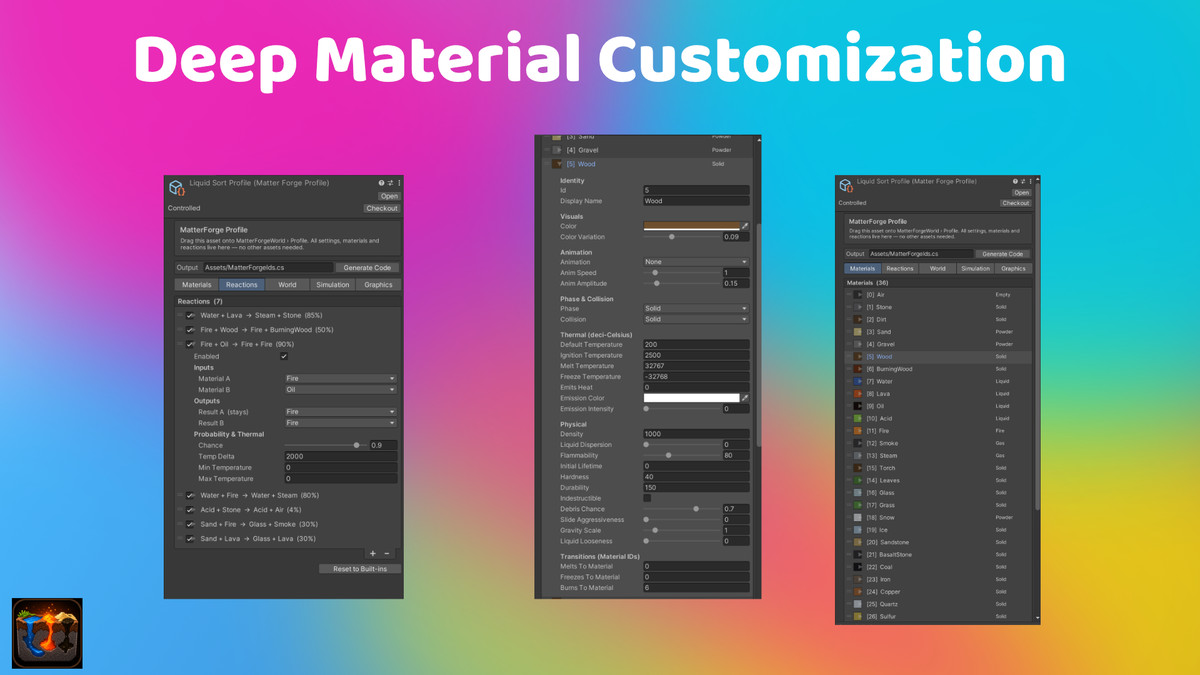Click the Sand material icon in Materials window
This screenshot has width=1200, height=675.
858,332
